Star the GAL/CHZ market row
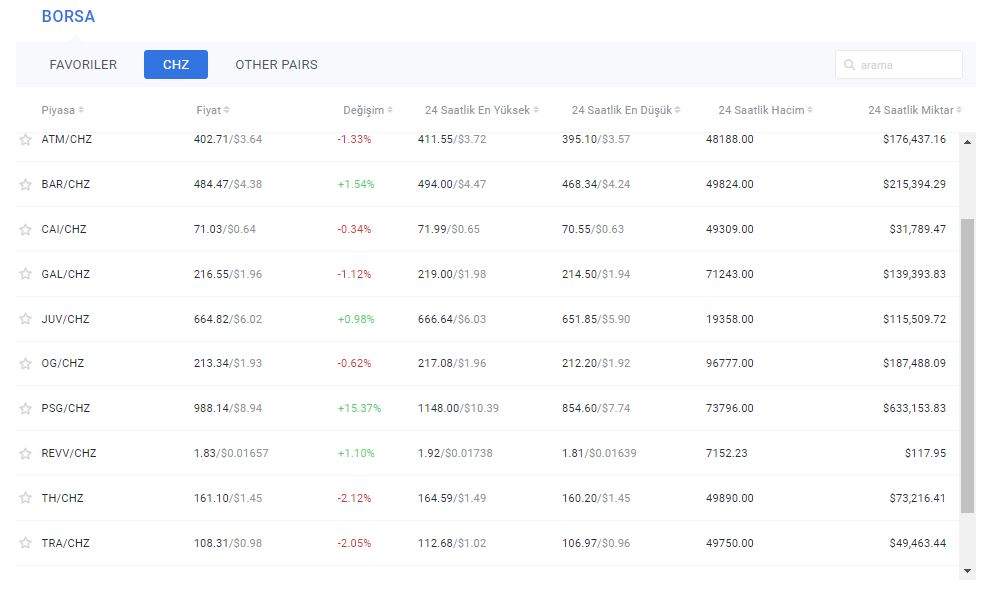 [26, 275]
